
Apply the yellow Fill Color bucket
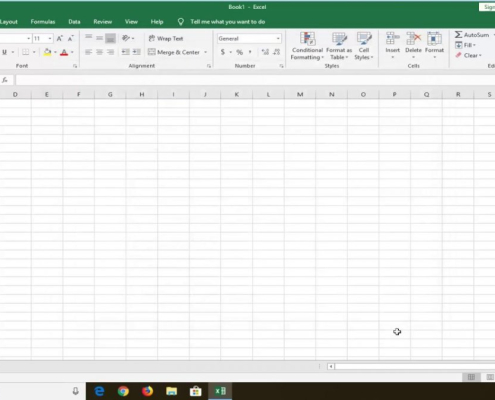pos(47,52)
